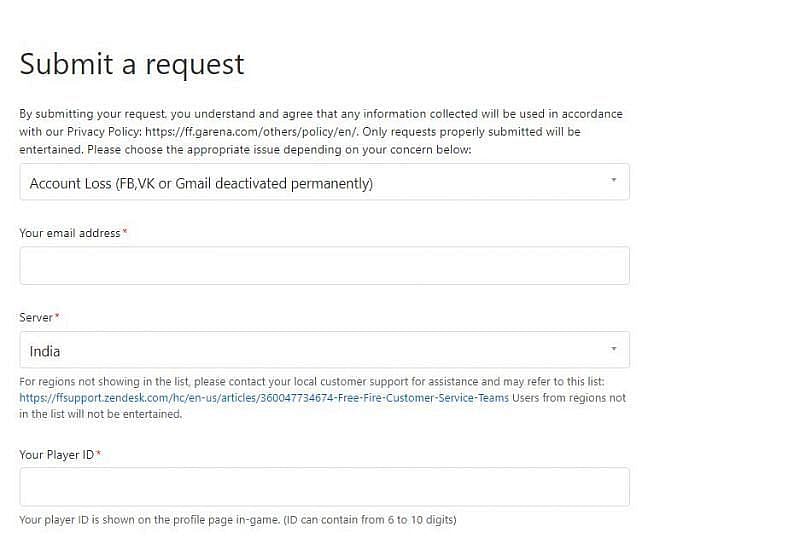Click the red asterisk beside Player ID
800x544 pixels.
click(99, 455)
